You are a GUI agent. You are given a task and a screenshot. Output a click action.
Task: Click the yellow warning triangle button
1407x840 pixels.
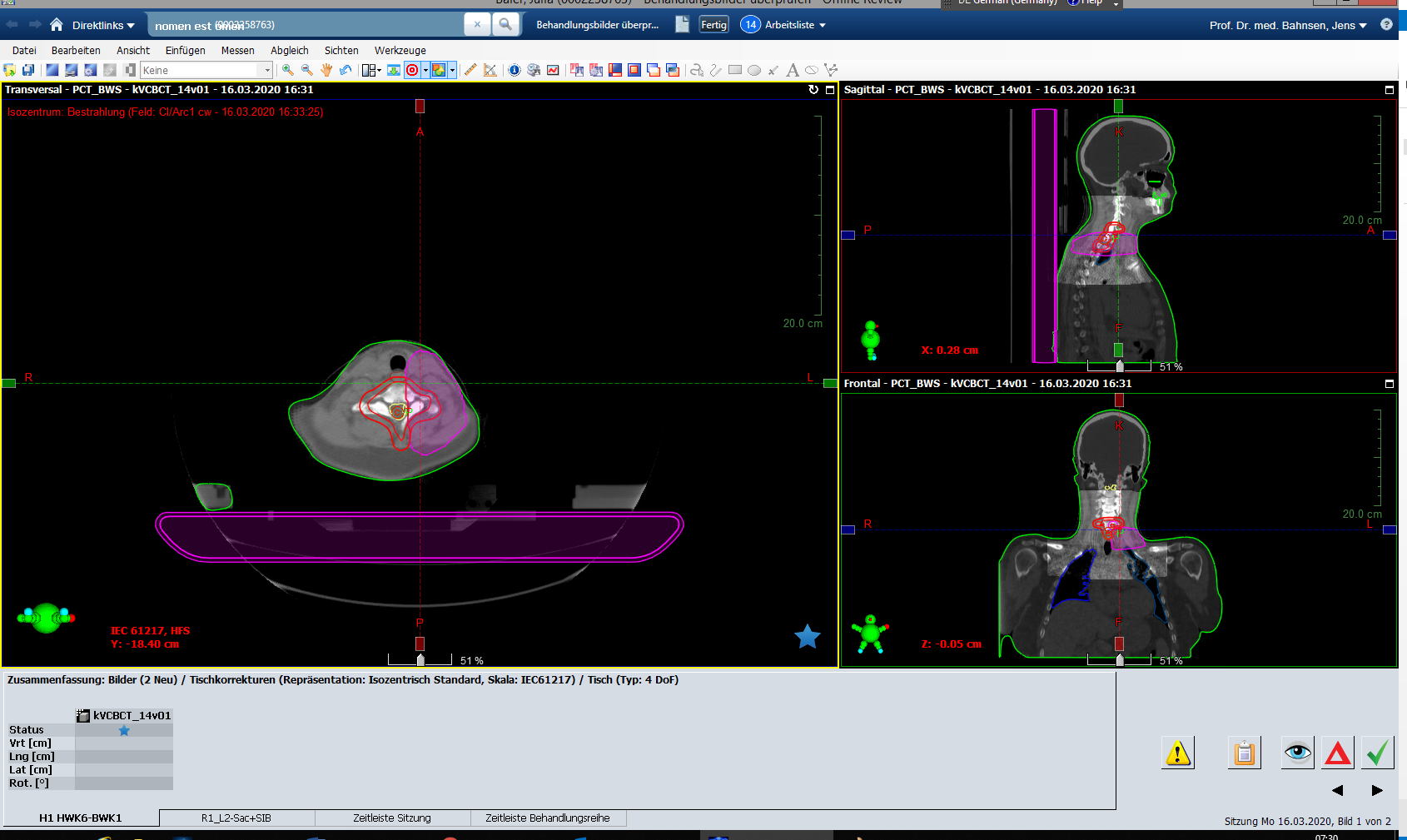1178,753
